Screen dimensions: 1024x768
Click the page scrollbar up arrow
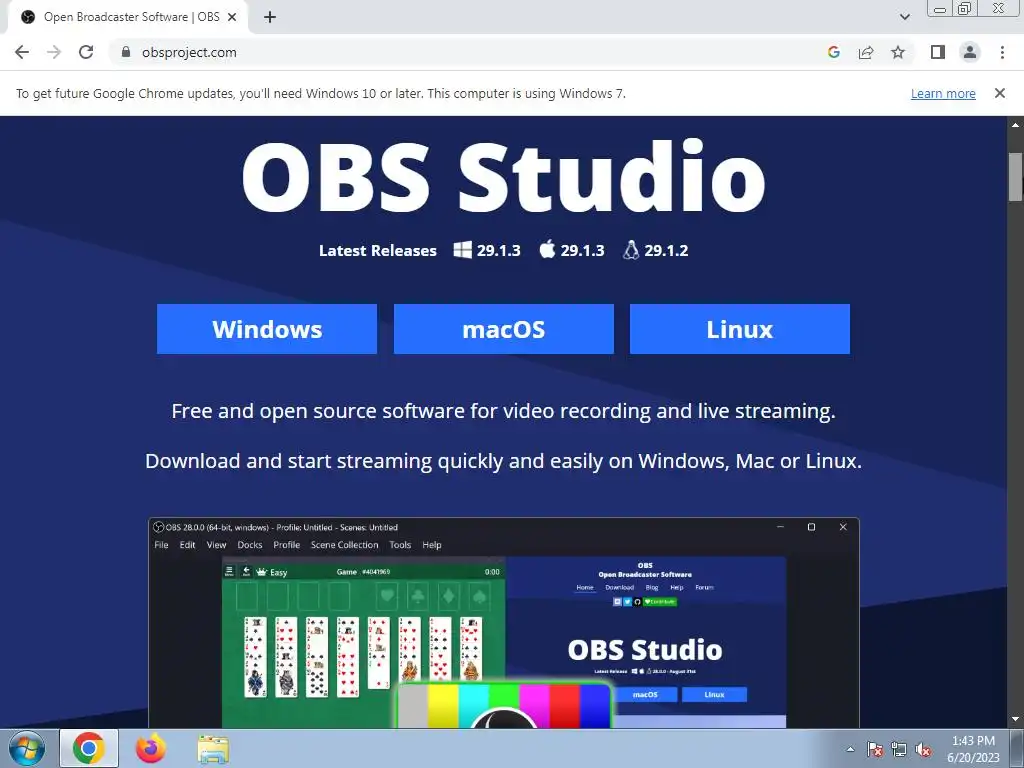pyautogui.click(x=1016, y=124)
